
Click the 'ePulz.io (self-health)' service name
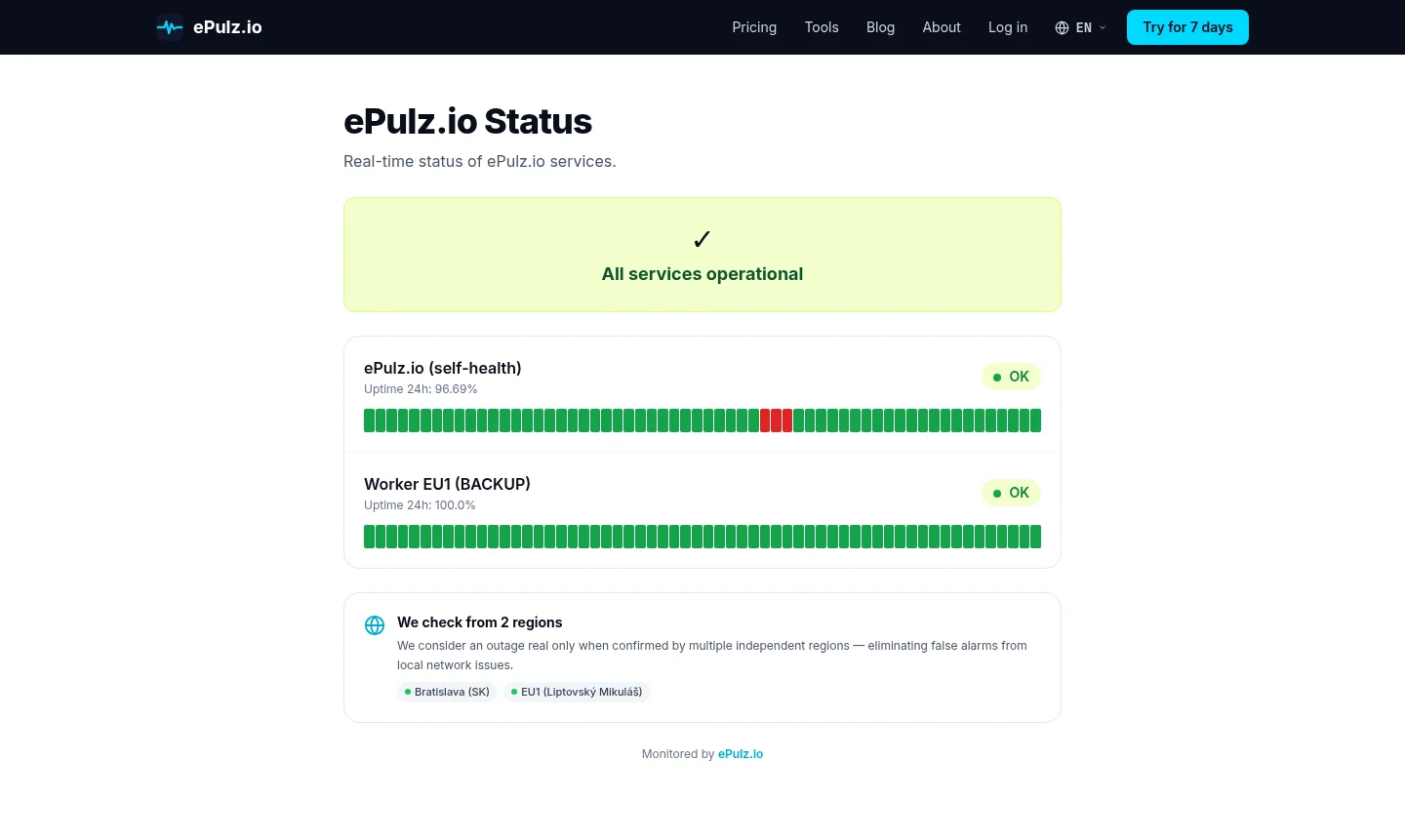click(x=443, y=368)
